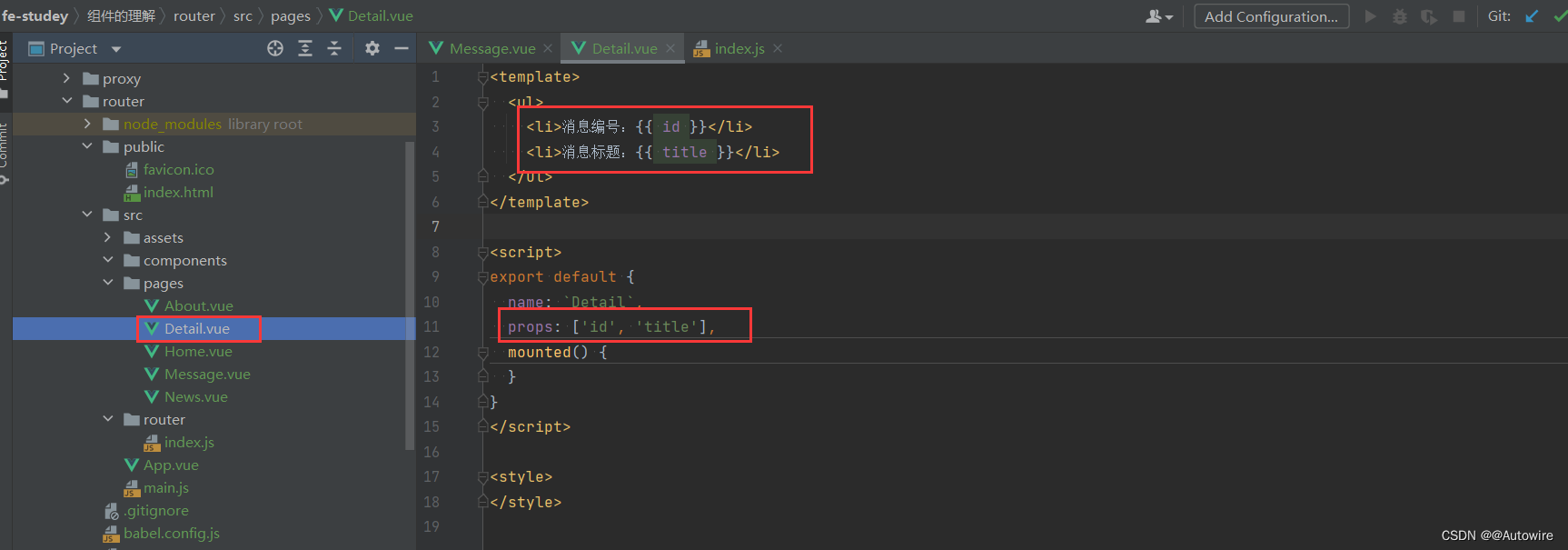Select index.html in project tree
This screenshot has height=550, width=1568.
pos(178,192)
